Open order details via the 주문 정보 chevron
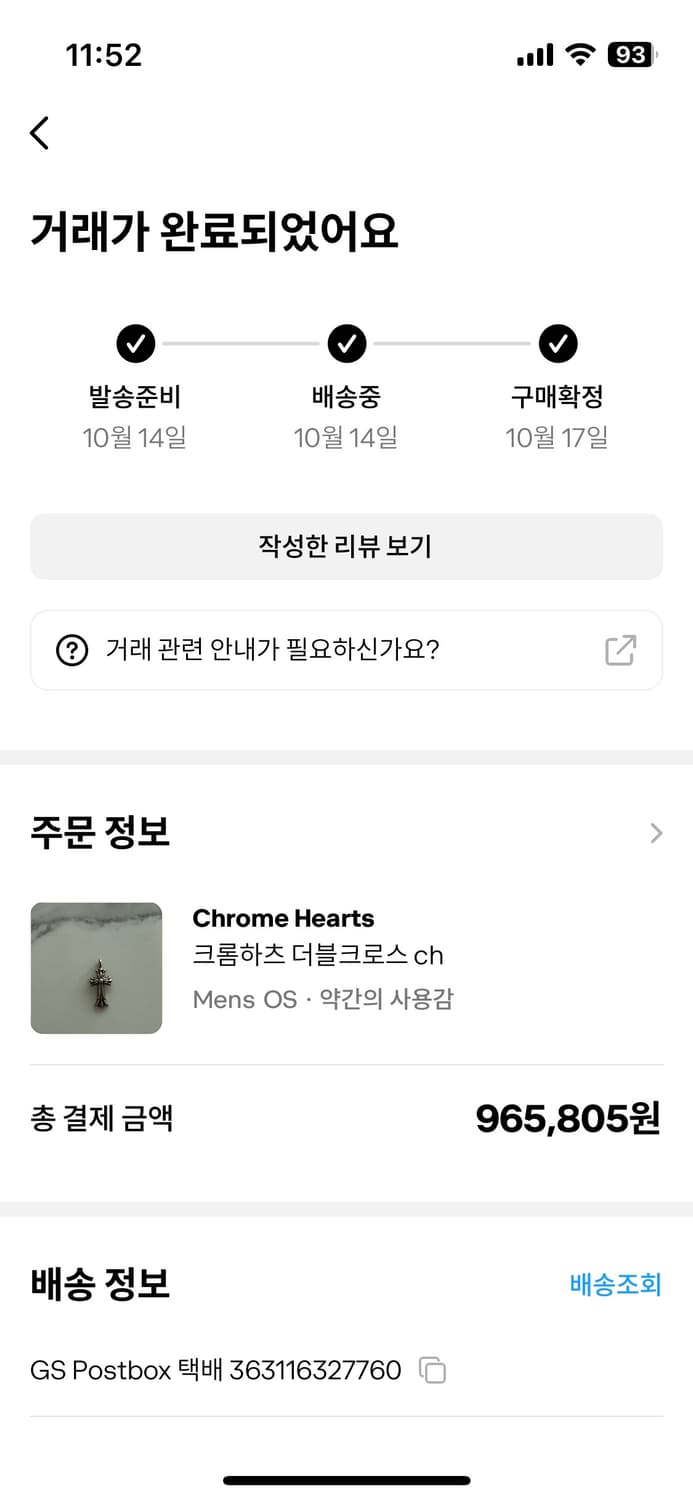This screenshot has height=1500, width=693. point(655,833)
